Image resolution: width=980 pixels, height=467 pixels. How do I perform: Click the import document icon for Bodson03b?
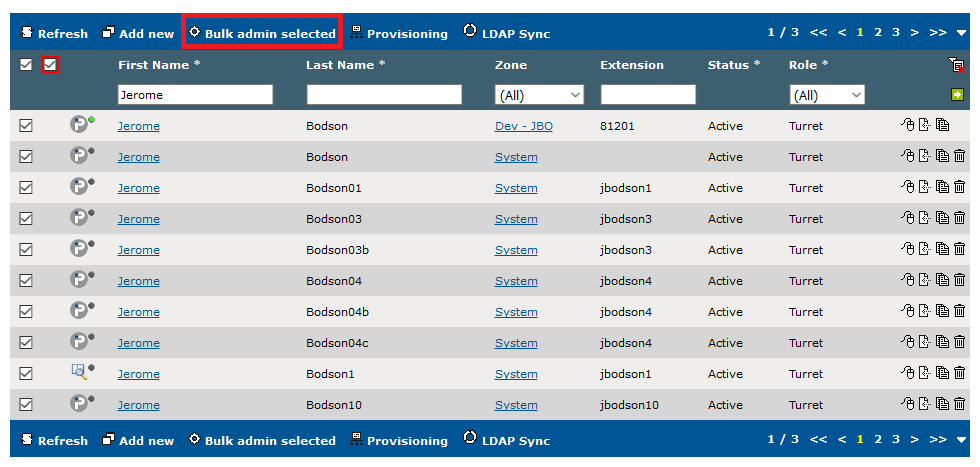pos(925,249)
